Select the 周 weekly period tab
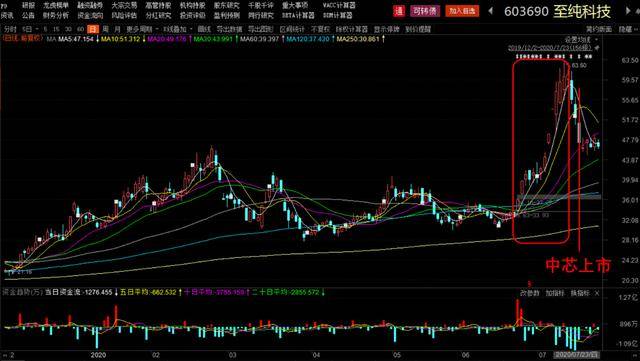640x361 pixels. [x=105, y=29]
